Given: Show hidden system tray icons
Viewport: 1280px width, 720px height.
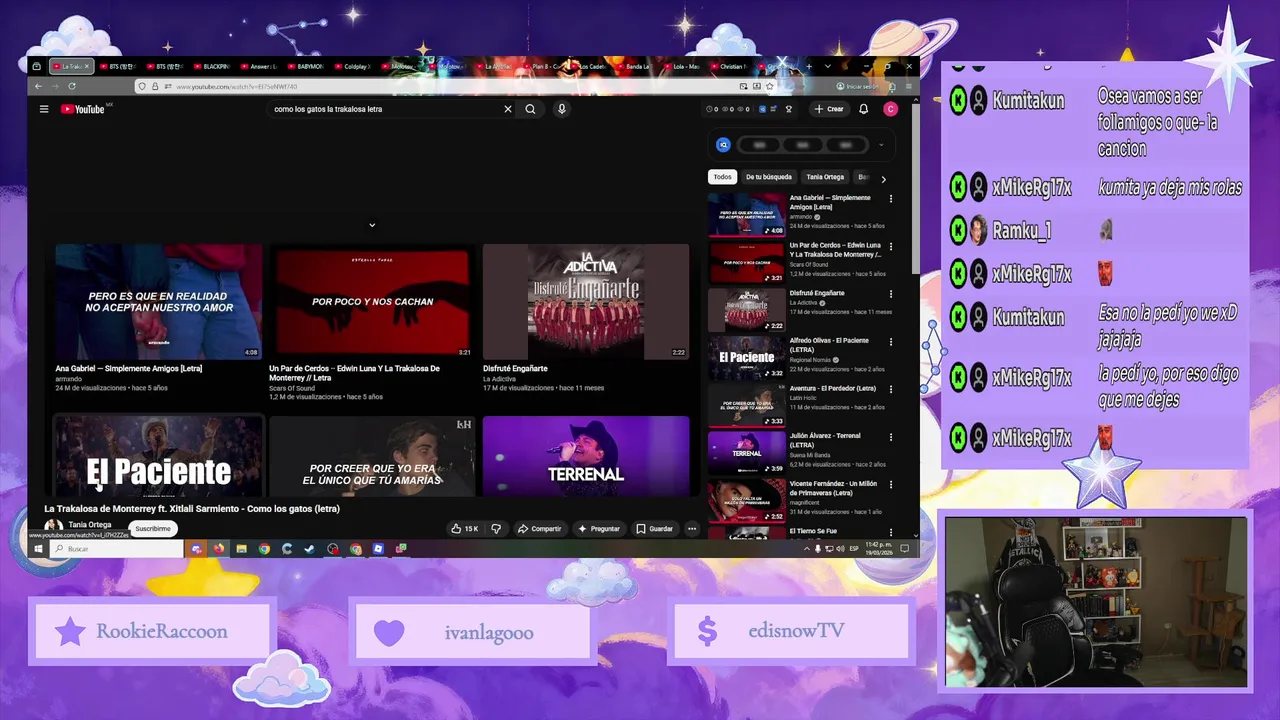Looking at the screenshot, I should pos(807,548).
